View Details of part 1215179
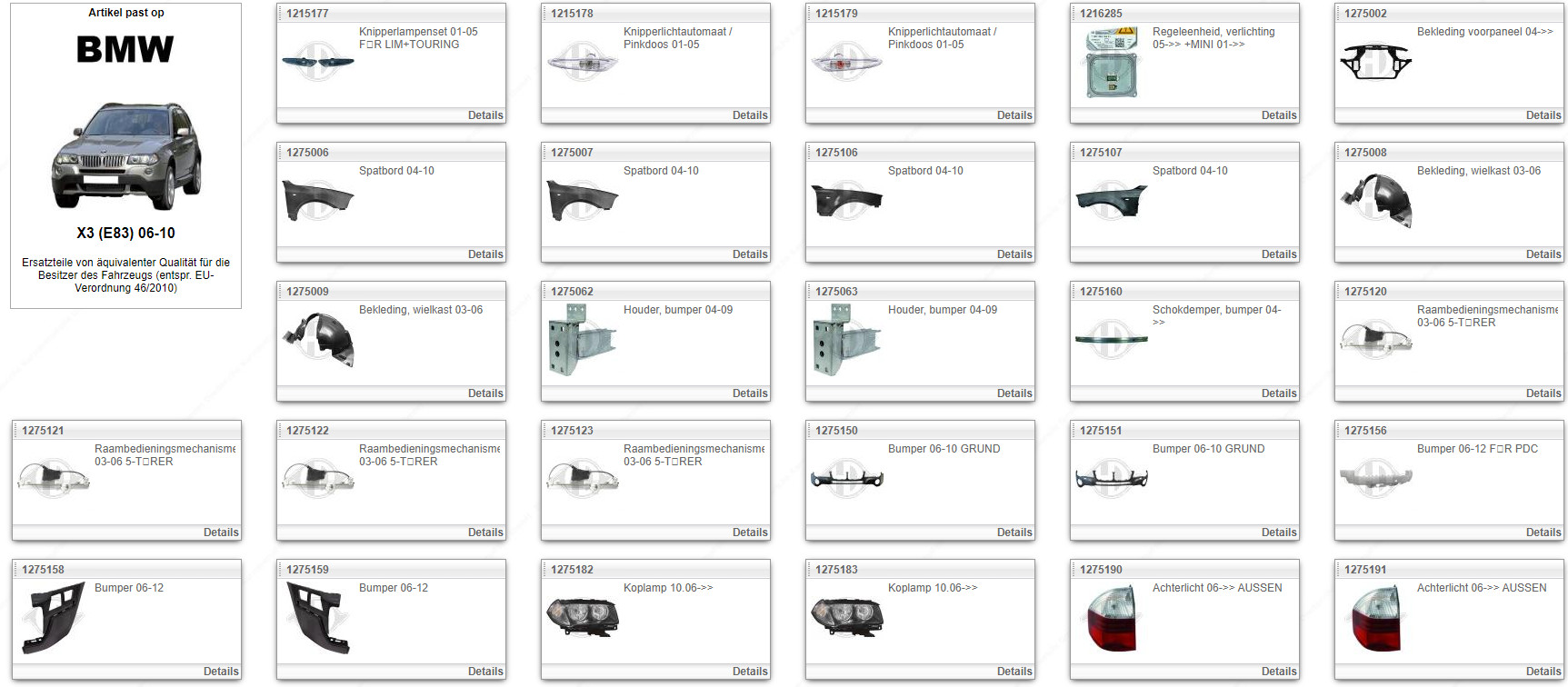 (x=1014, y=115)
